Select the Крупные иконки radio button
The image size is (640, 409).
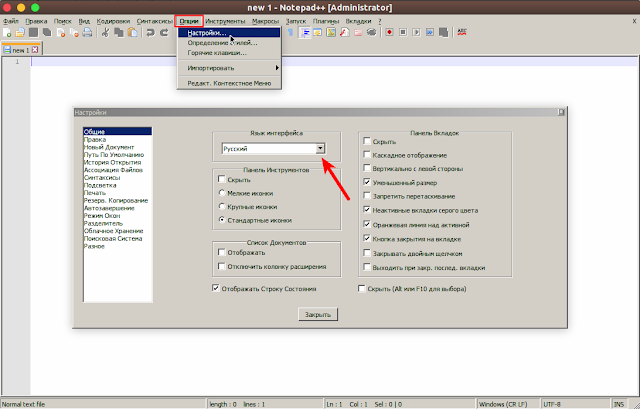point(222,206)
